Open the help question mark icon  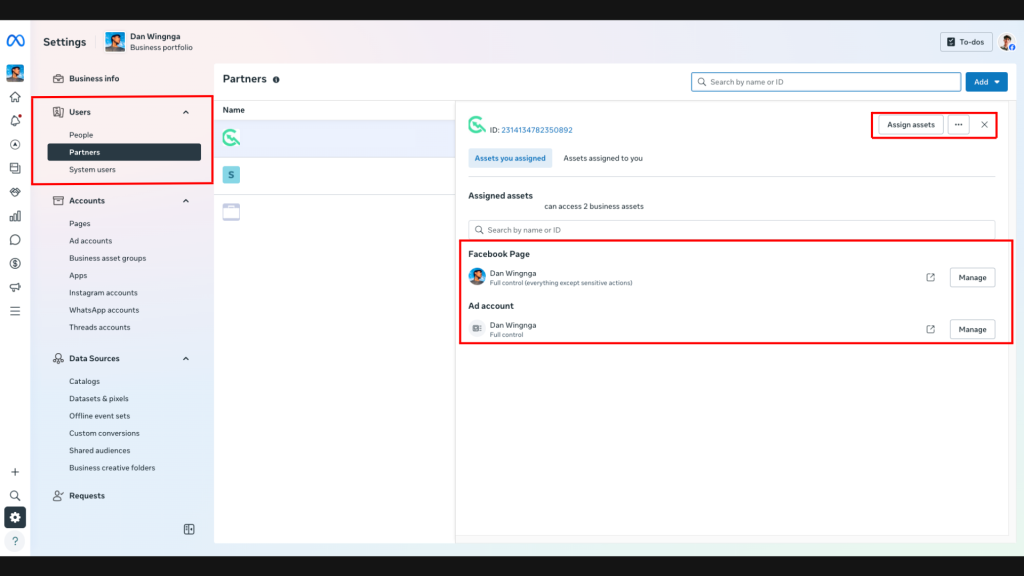pyautogui.click(x=15, y=541)
